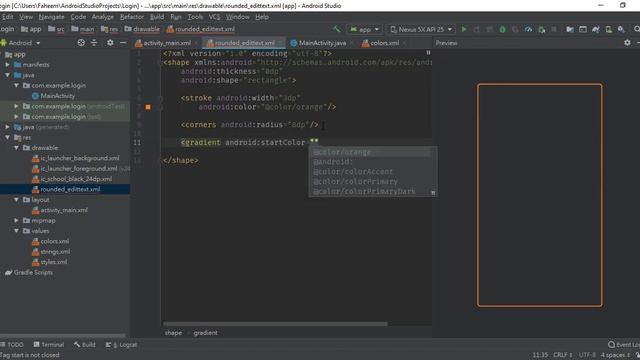Start debugging with the bug icon
Image resolution: width=640 pixels, height=360 pixels.
coord(502,29)
